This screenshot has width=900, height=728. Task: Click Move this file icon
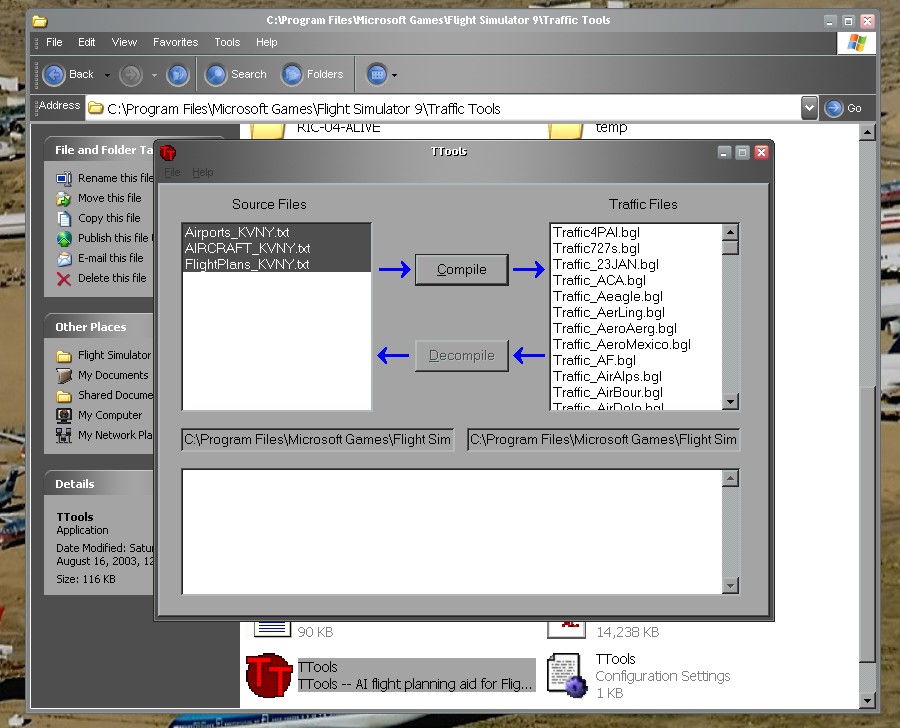[64, 199]
